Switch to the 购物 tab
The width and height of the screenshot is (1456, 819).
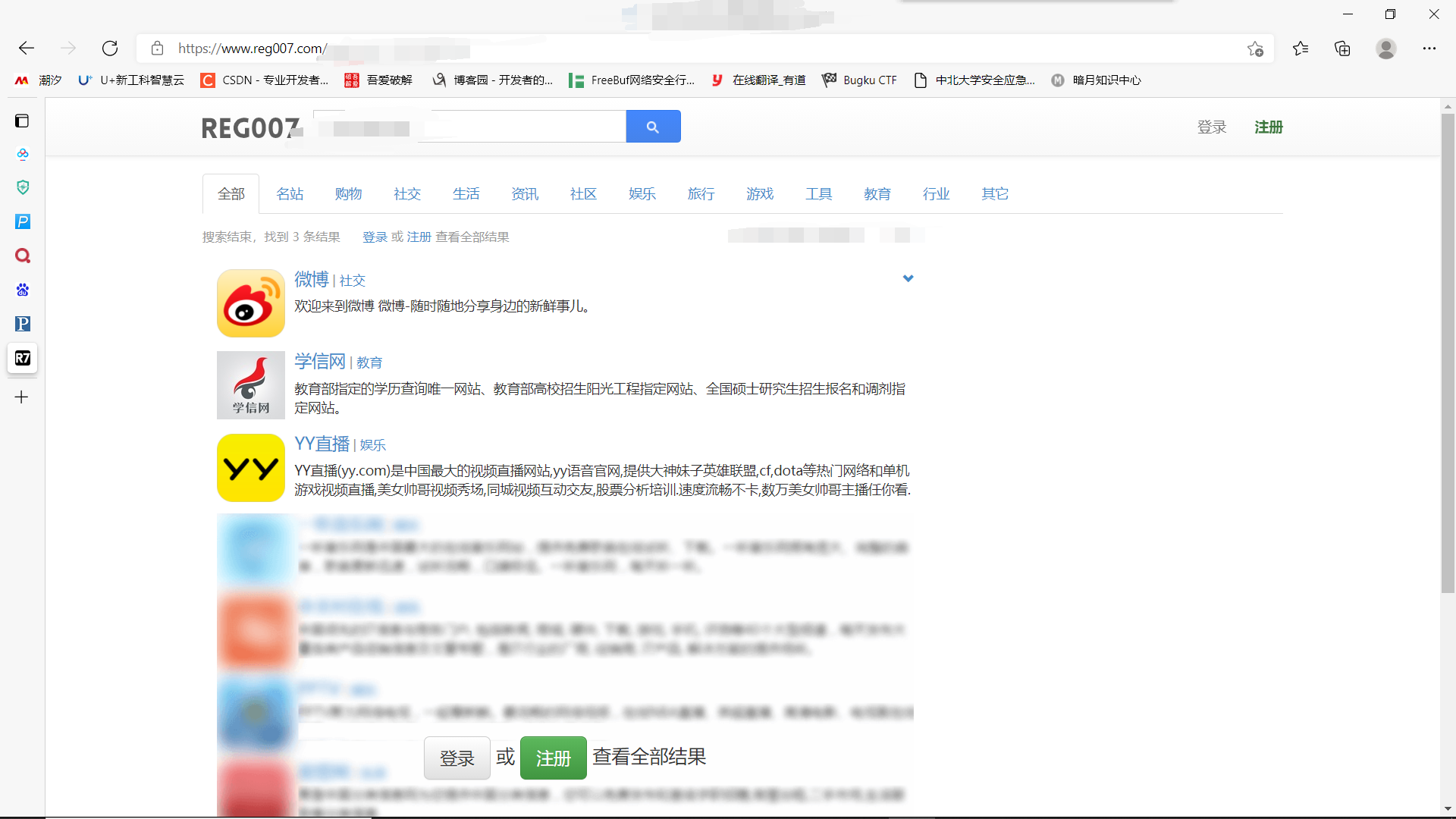pos(349,194)
